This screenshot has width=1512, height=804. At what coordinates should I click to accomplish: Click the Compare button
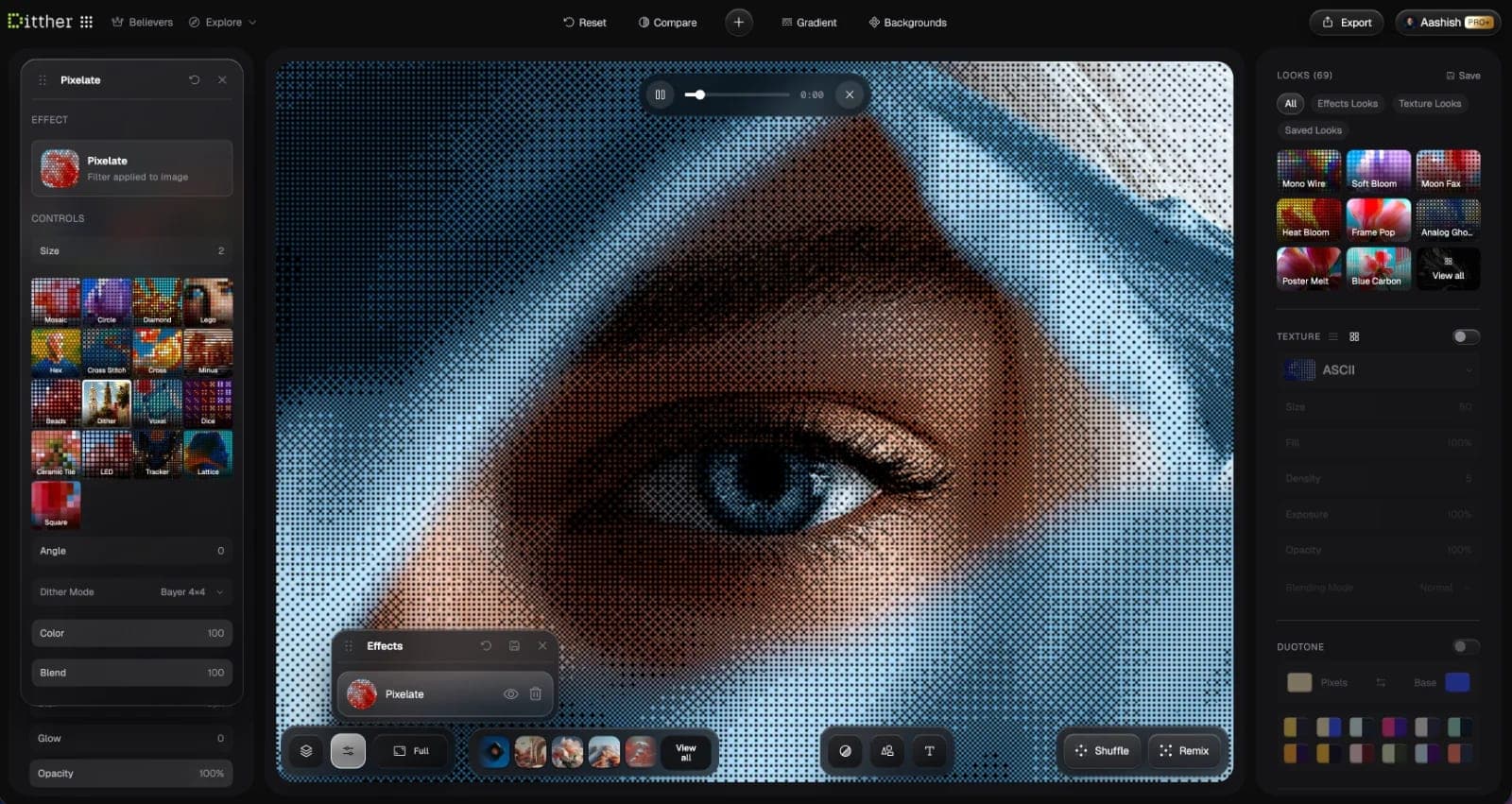click(667, 22)
